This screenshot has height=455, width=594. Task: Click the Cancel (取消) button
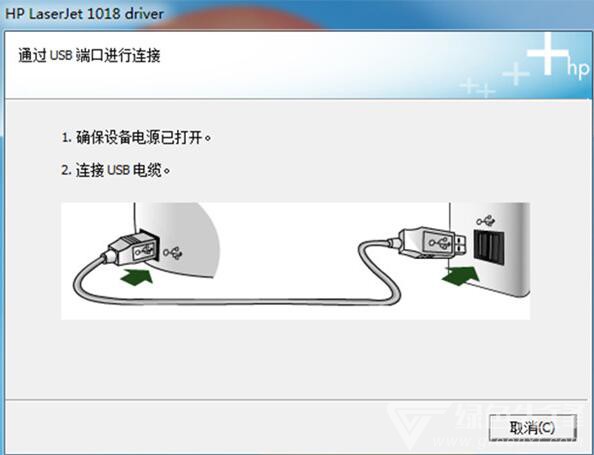pyautogui.click(x=533, y=428)
